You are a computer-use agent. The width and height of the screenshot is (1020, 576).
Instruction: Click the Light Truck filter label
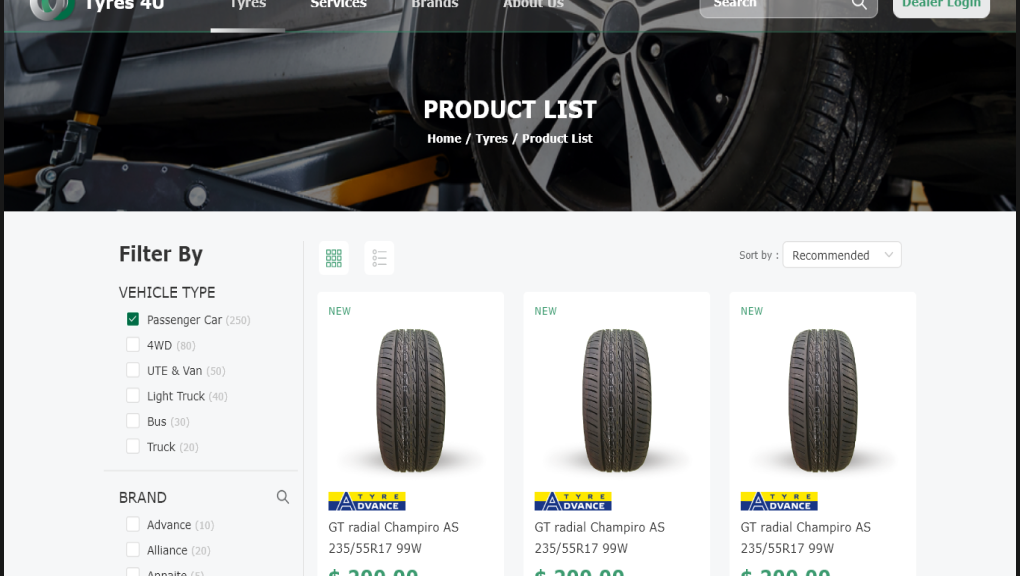pos(176,396)
